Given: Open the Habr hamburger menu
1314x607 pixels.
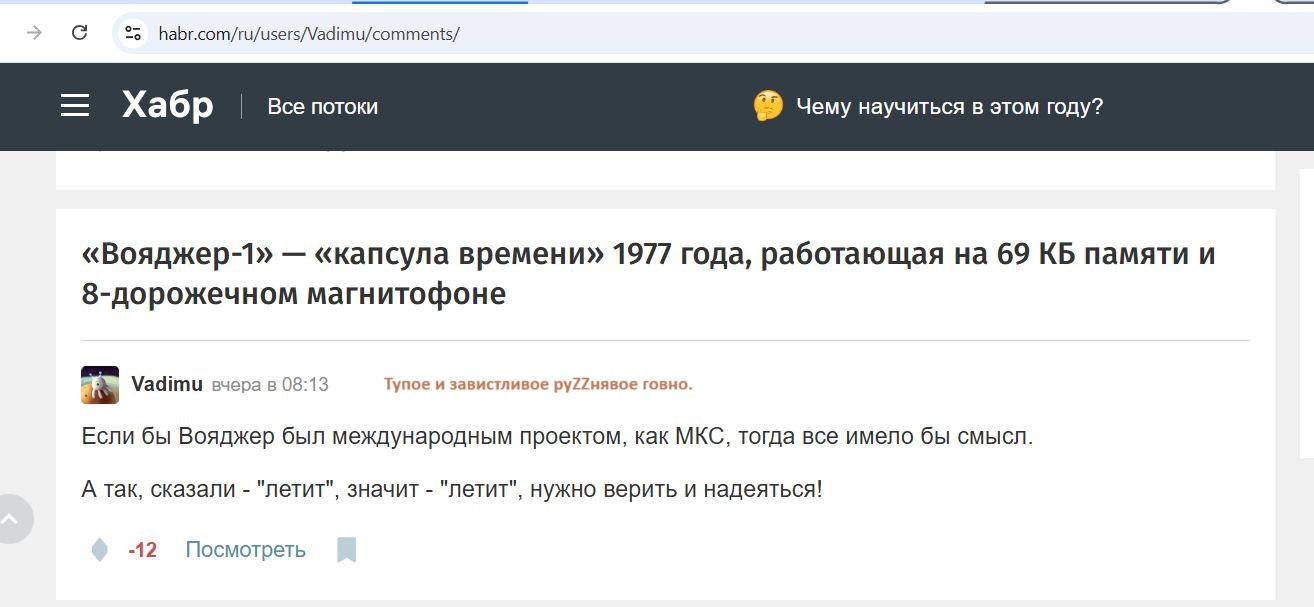Looking at the screenshot, I should [74, 105].
